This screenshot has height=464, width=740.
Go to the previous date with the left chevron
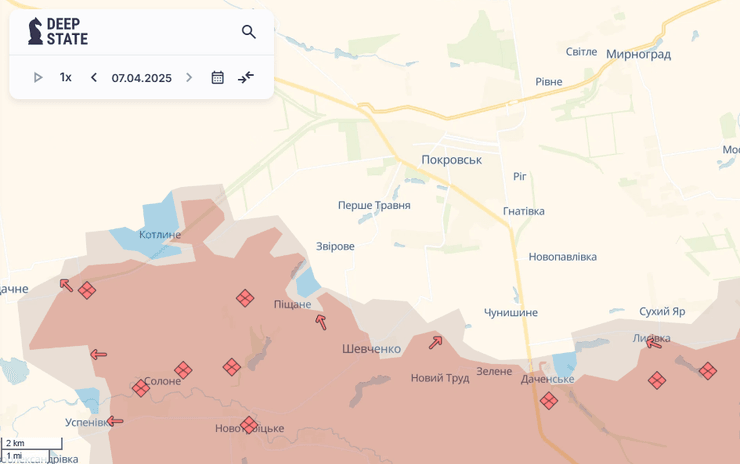click(x=94, y=77)
